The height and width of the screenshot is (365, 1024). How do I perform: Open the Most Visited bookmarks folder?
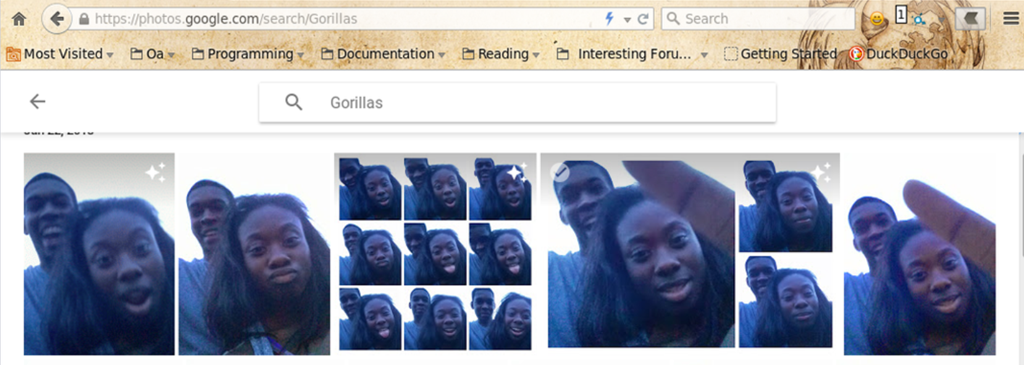59,54
